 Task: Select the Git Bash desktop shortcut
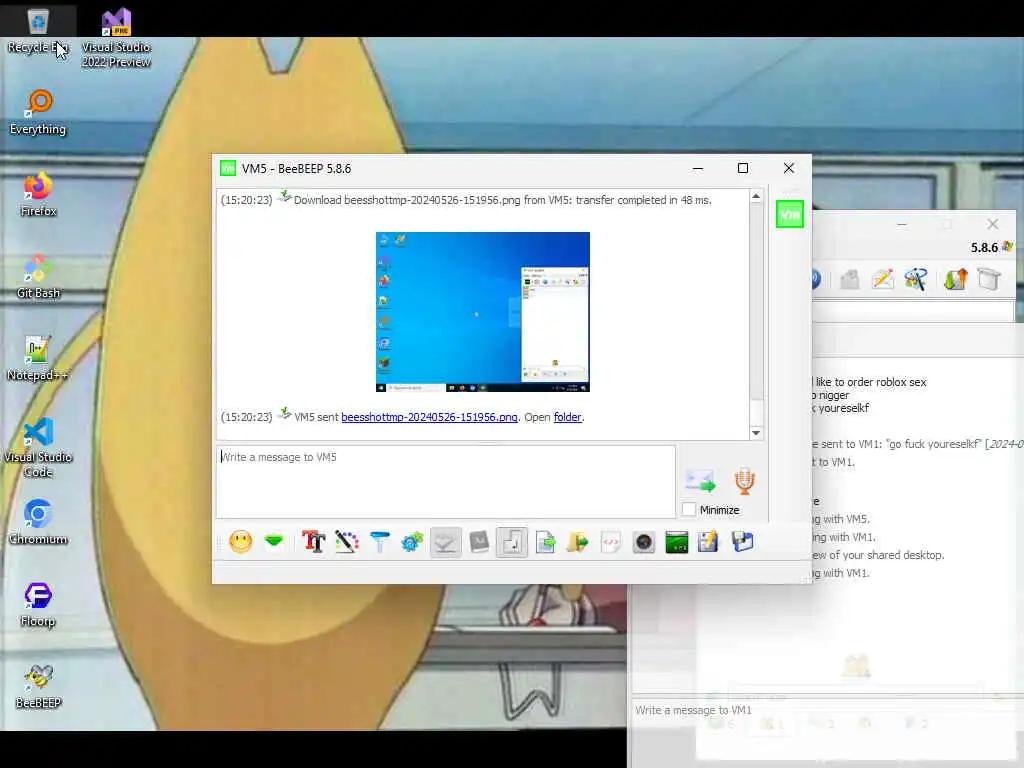[x=38, y=276]
